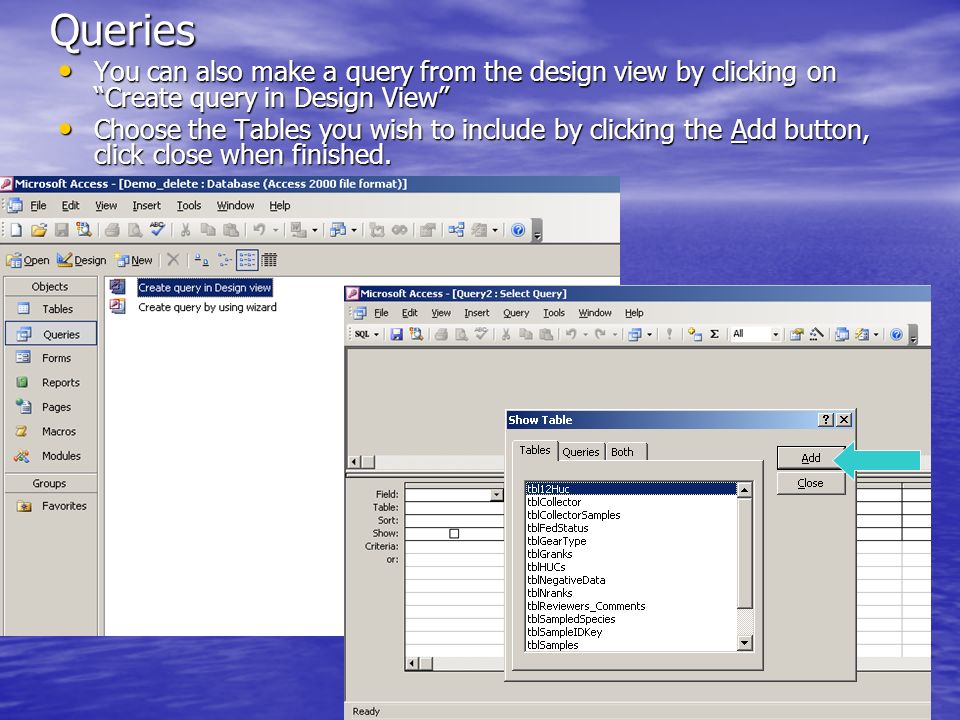Click the Small Icons view icon

225,260
